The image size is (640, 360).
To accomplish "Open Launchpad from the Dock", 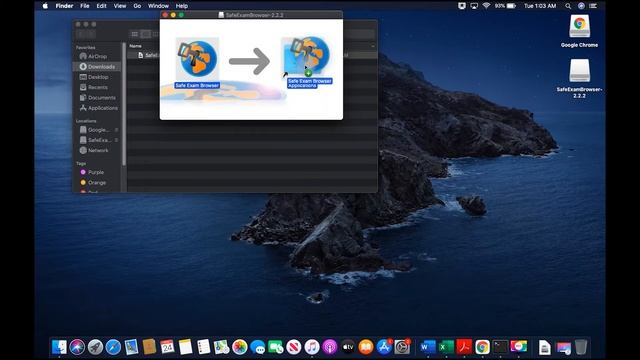I will tap(95, 347).
